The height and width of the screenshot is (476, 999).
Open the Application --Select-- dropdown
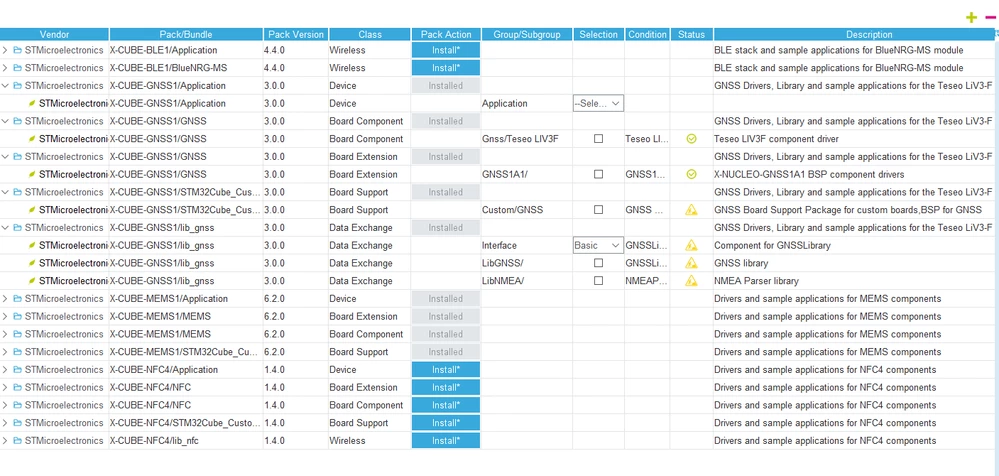click(598, 103)
